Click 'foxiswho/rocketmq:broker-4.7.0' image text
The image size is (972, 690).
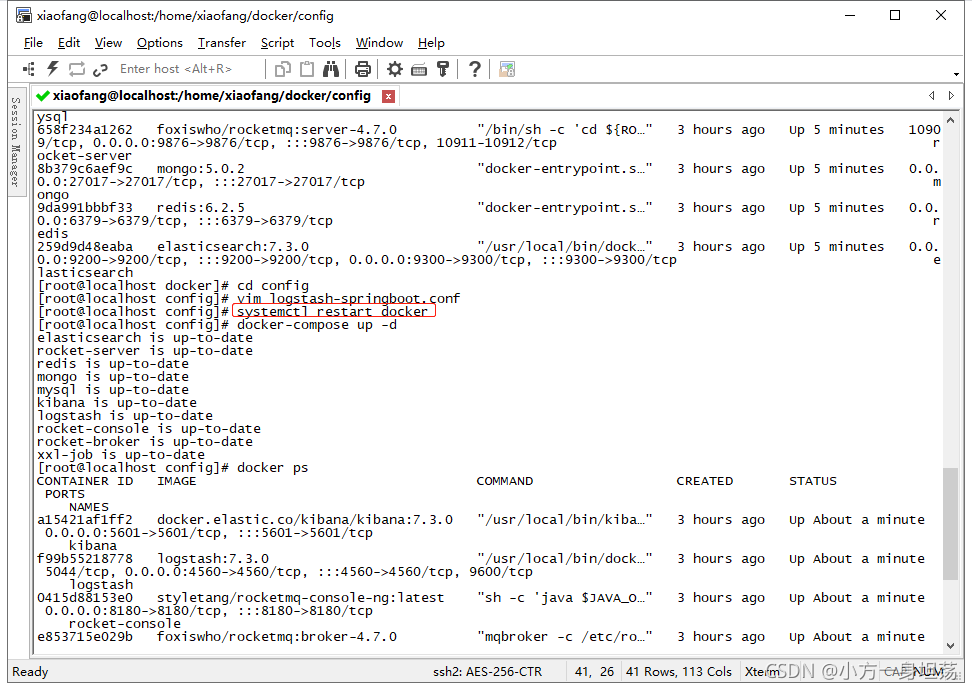(276, 637)
